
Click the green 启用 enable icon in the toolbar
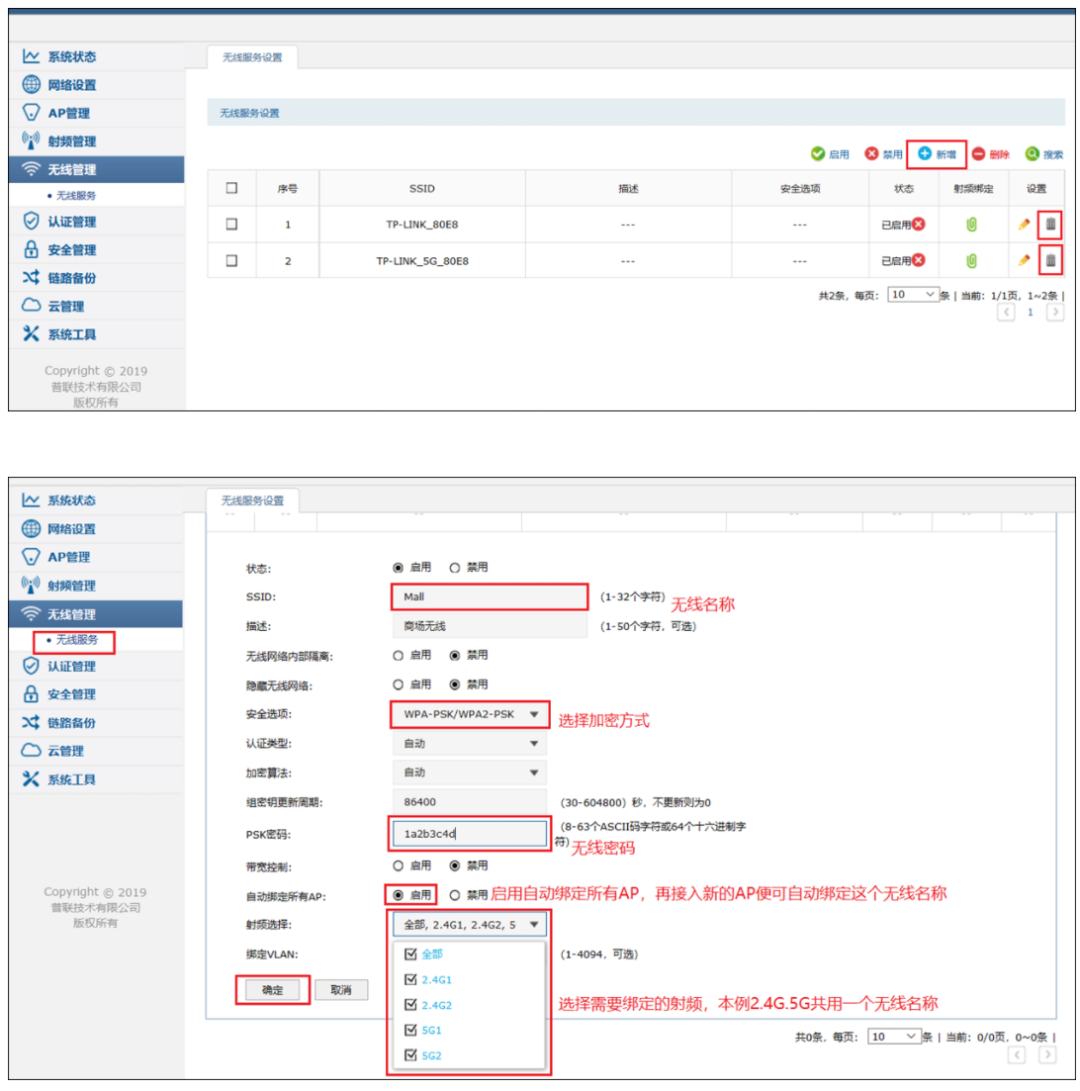[818, 154]
